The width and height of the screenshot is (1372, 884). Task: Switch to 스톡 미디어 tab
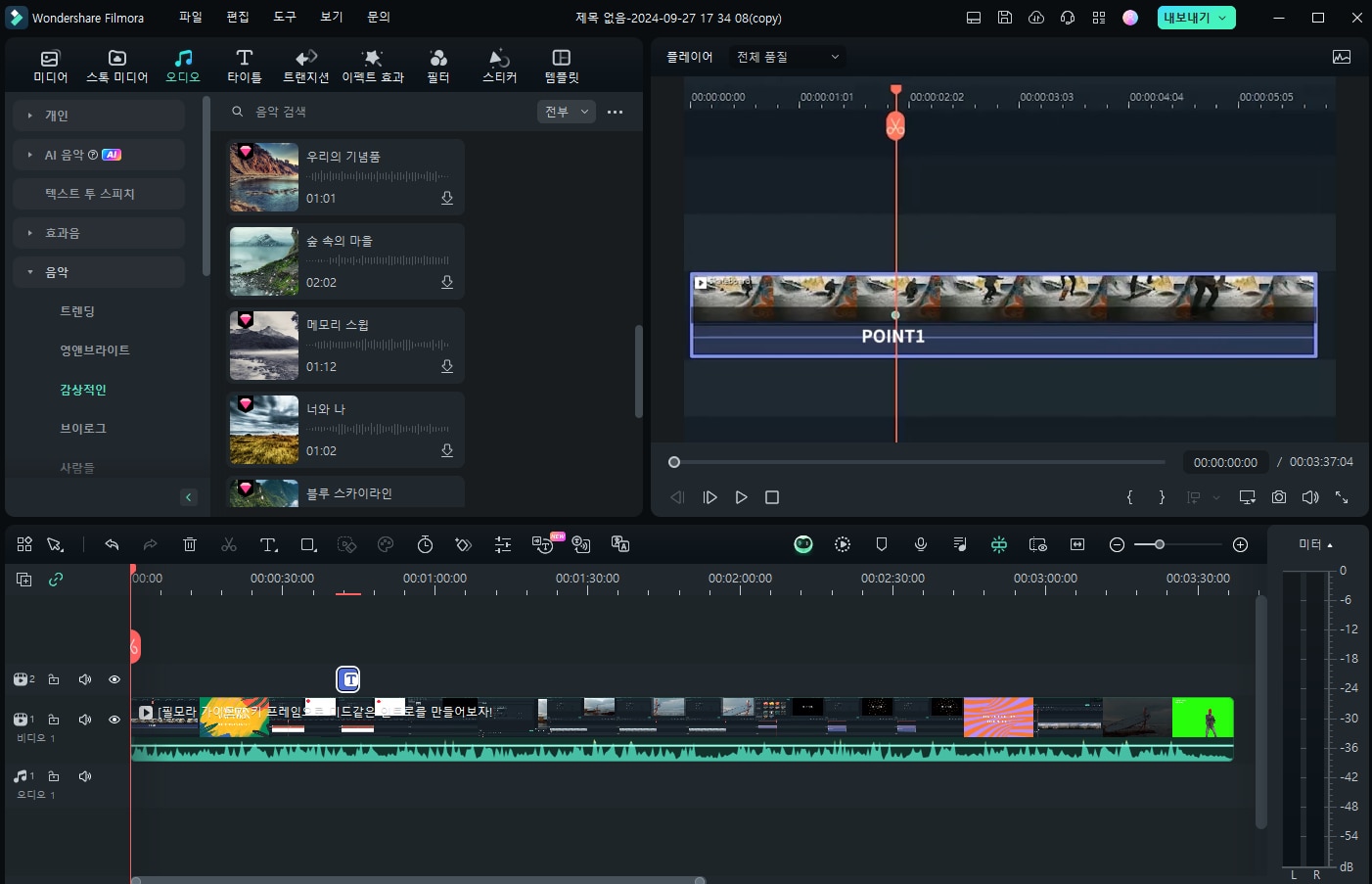coord(116,66)
